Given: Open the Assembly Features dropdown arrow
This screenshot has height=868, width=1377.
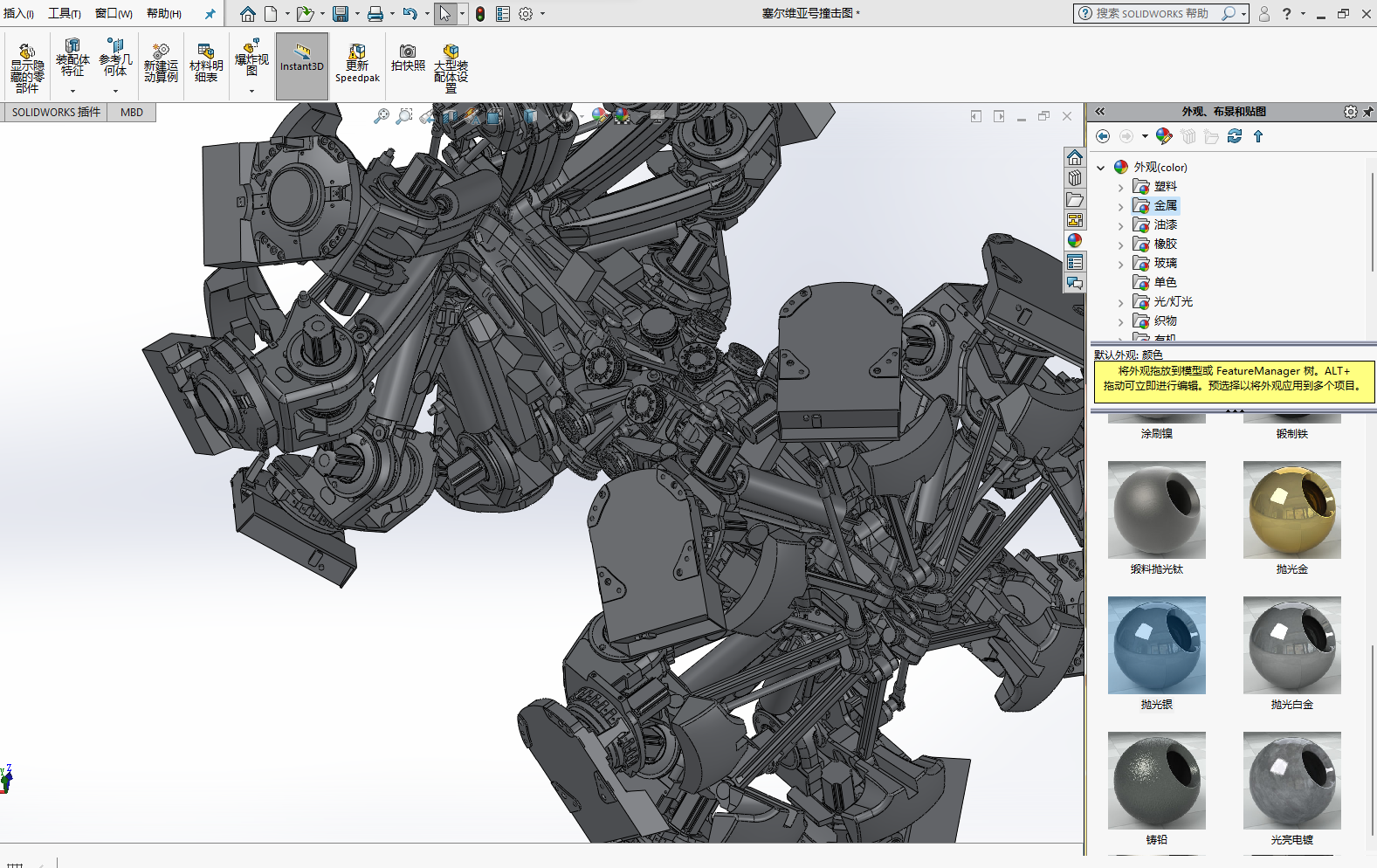Looking at the screenshot, I should (x=72, y=91).
